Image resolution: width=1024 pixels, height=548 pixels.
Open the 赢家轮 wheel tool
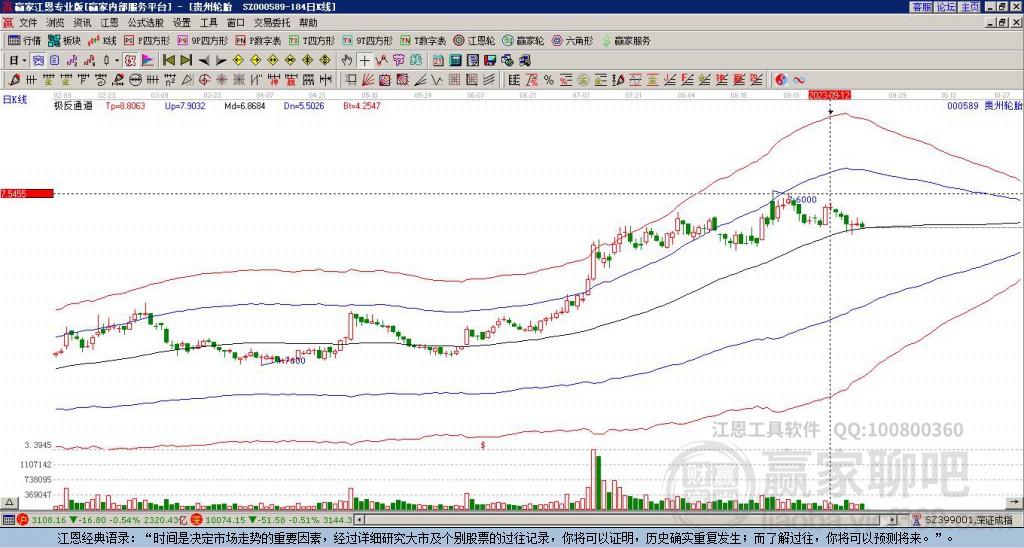point(523,40)
